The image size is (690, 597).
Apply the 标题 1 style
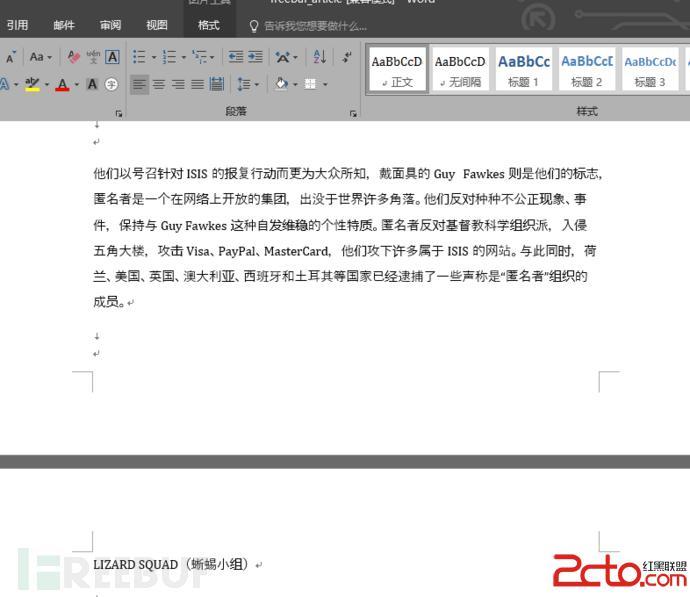tap(523, 70)
